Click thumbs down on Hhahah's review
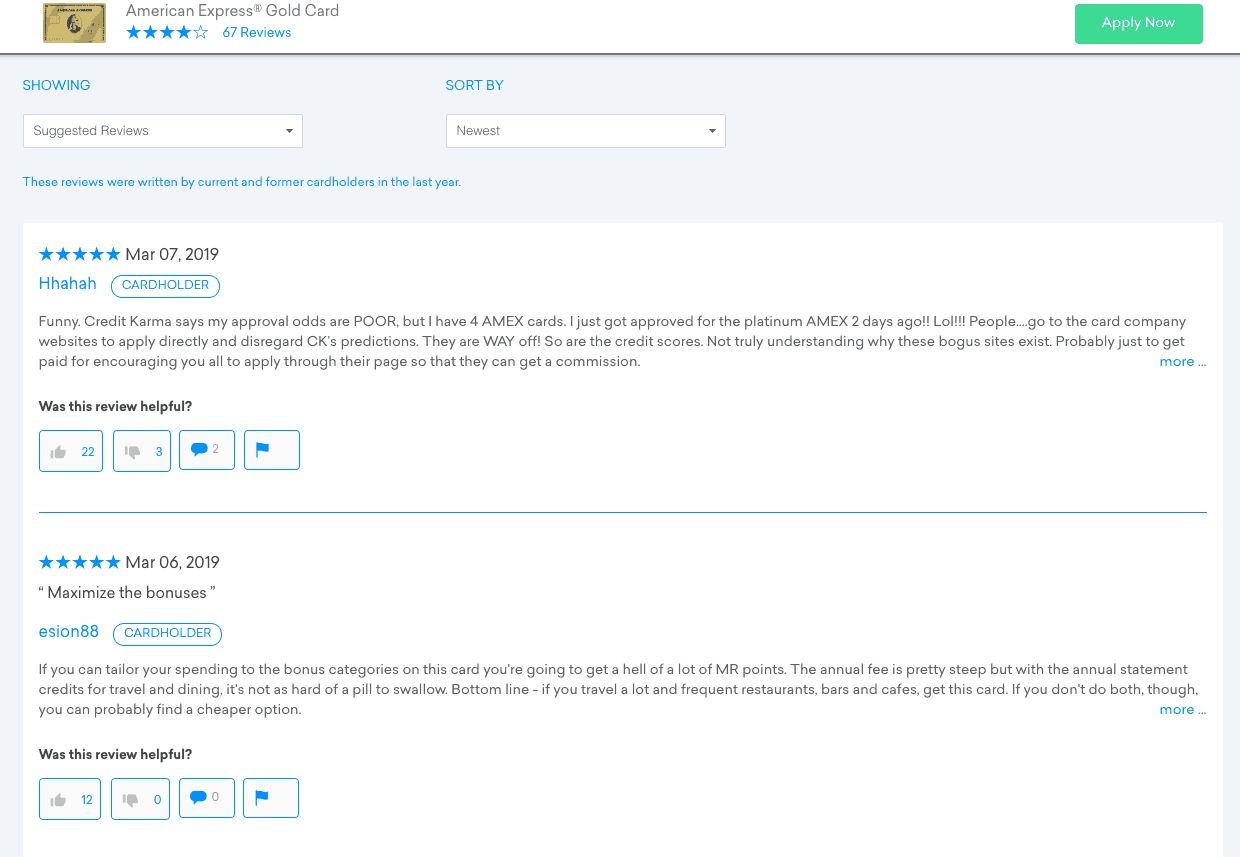The height and width of the screenshot is (857, 1240). [x=142, y=451]
